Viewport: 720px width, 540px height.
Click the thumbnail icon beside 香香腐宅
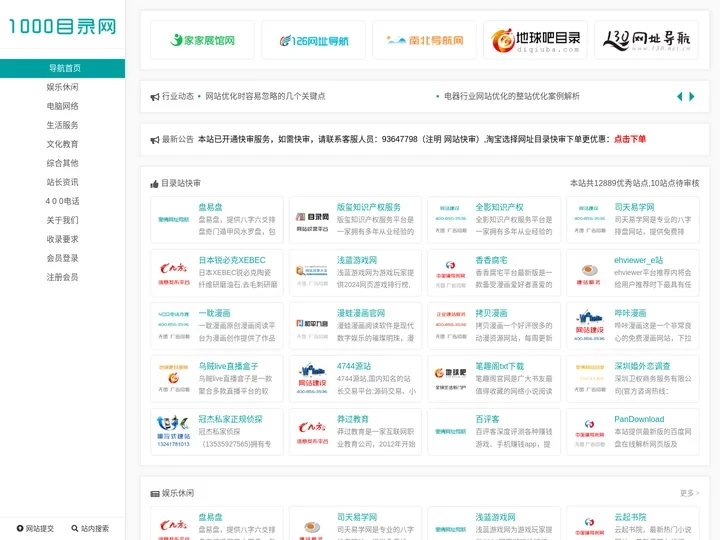(x=451, y=273)
